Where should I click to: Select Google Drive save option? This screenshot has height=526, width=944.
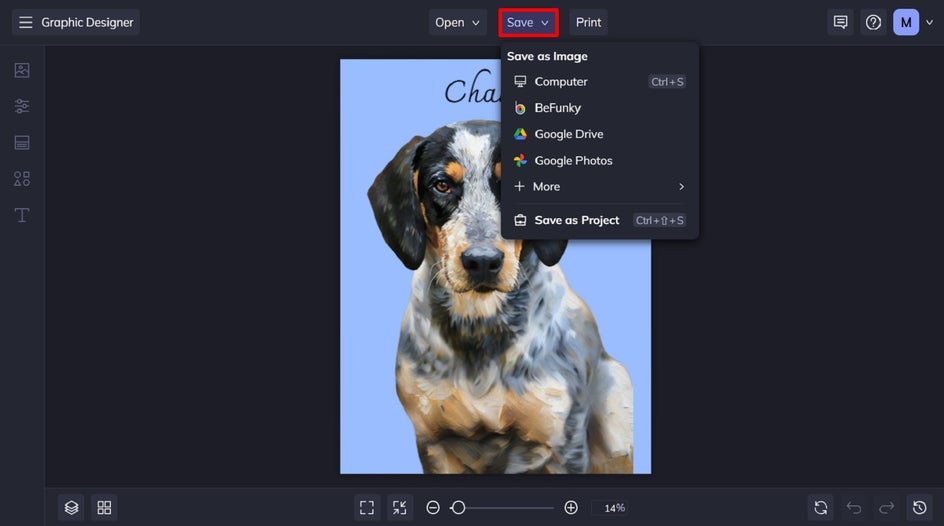click(x=568, y=134)
